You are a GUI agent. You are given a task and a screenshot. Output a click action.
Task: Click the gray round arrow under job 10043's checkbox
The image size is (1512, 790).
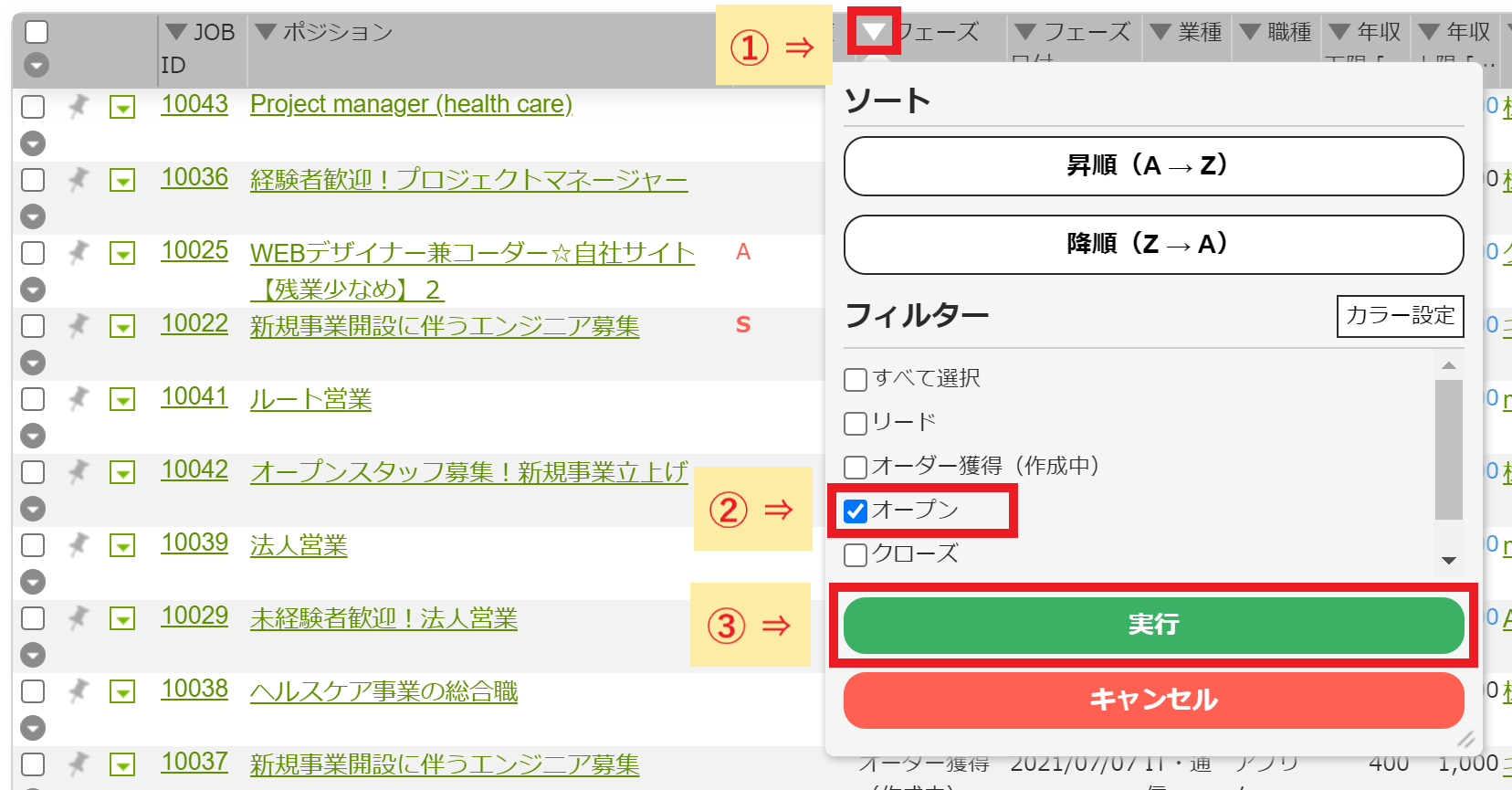(33, 143)
